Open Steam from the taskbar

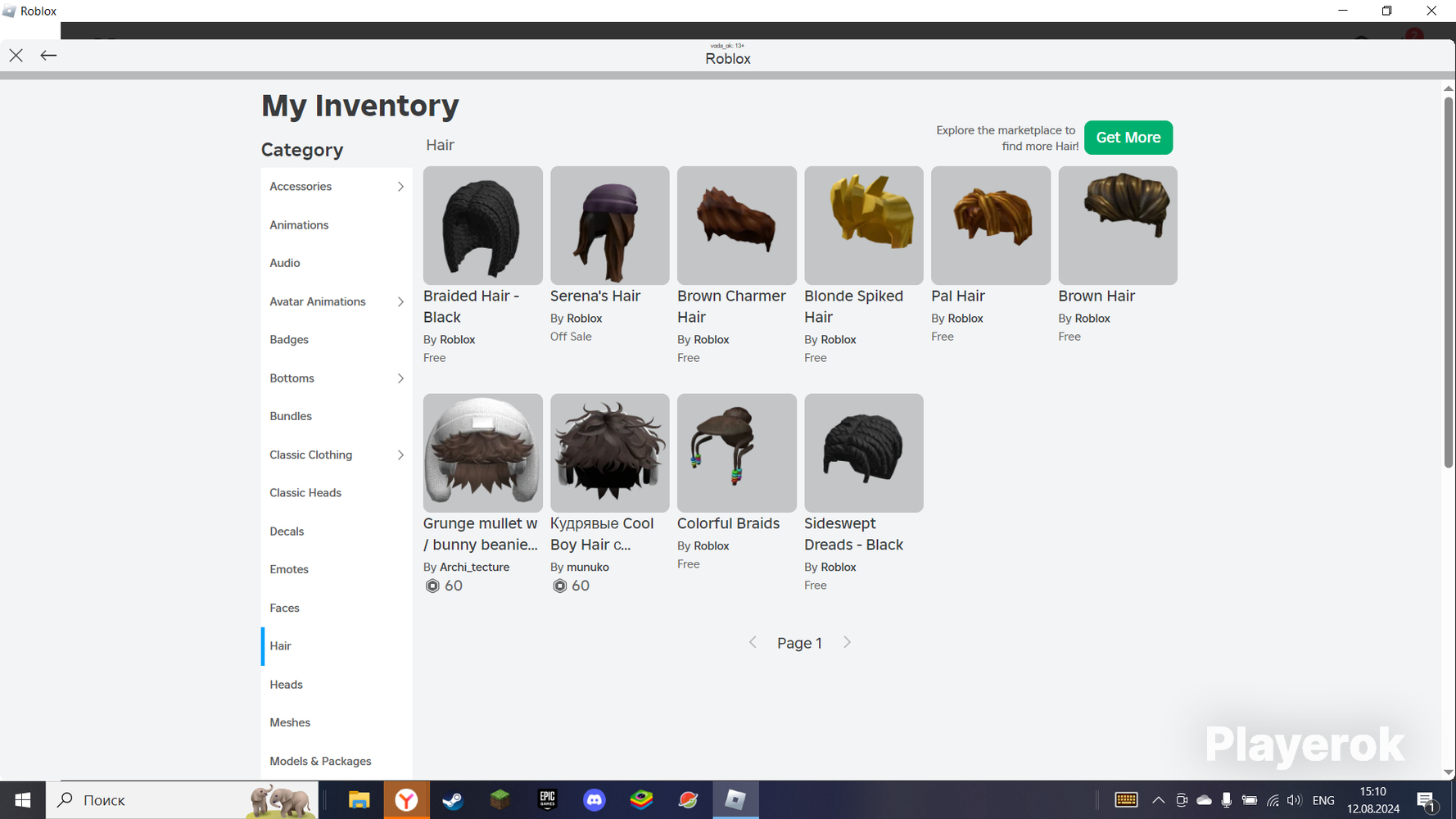tap(453, 800)
